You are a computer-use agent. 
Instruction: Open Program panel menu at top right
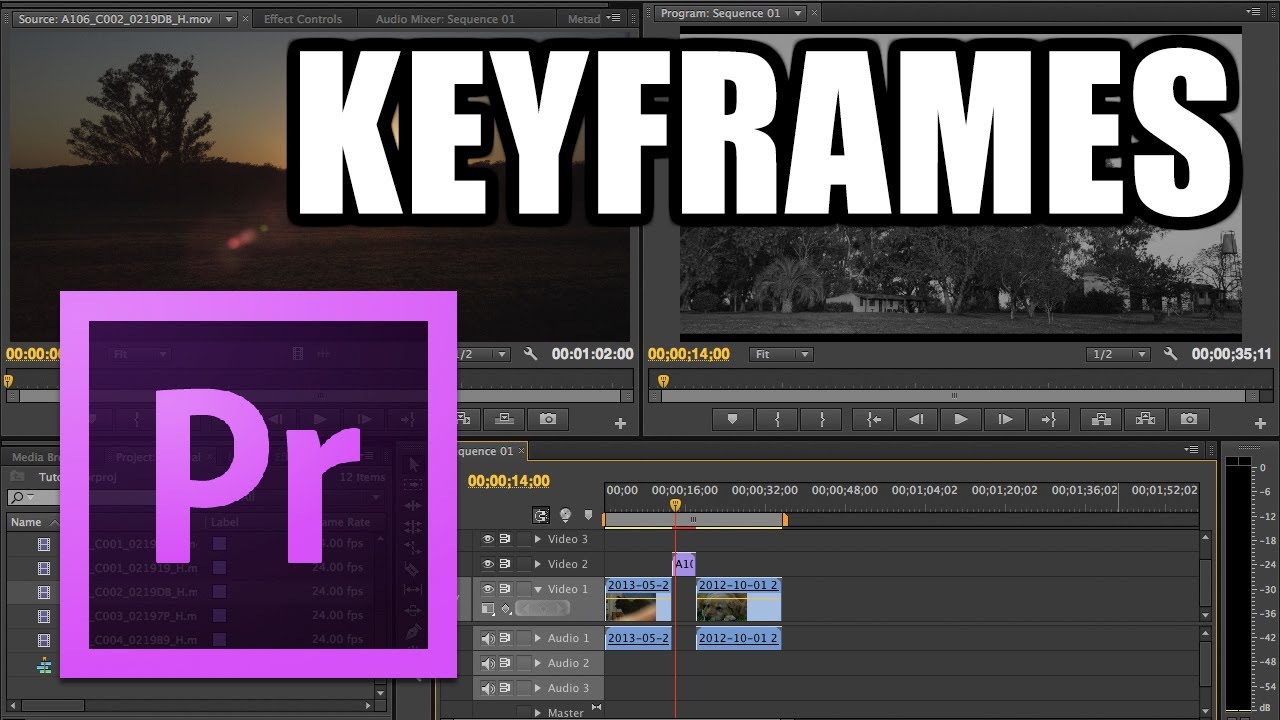tap(1256, 12)
